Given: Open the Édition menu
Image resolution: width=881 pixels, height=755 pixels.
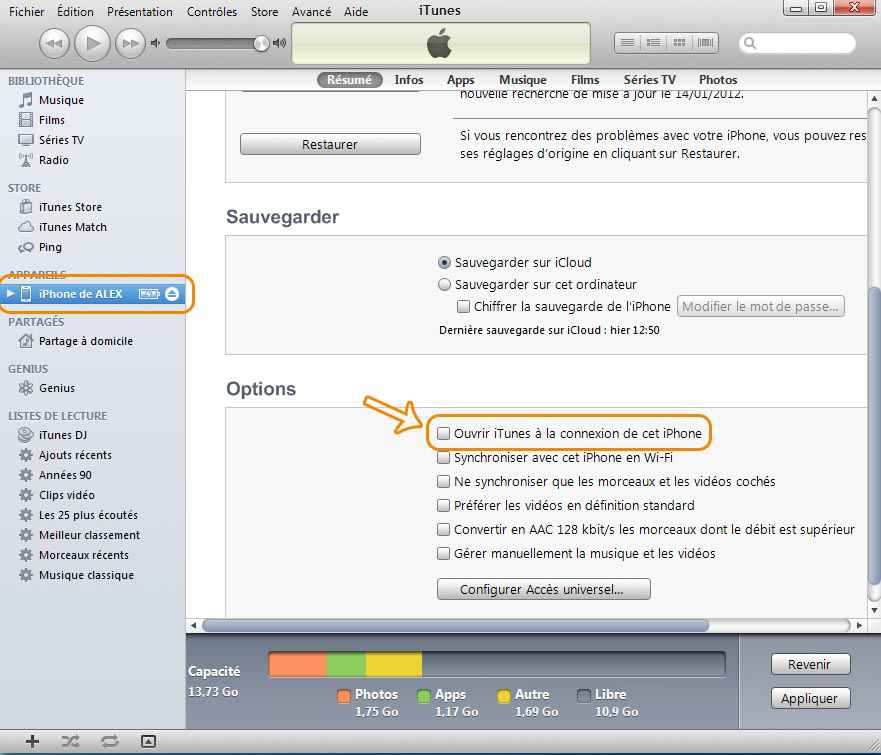Looking at the screenshot, I should (75, 11).
